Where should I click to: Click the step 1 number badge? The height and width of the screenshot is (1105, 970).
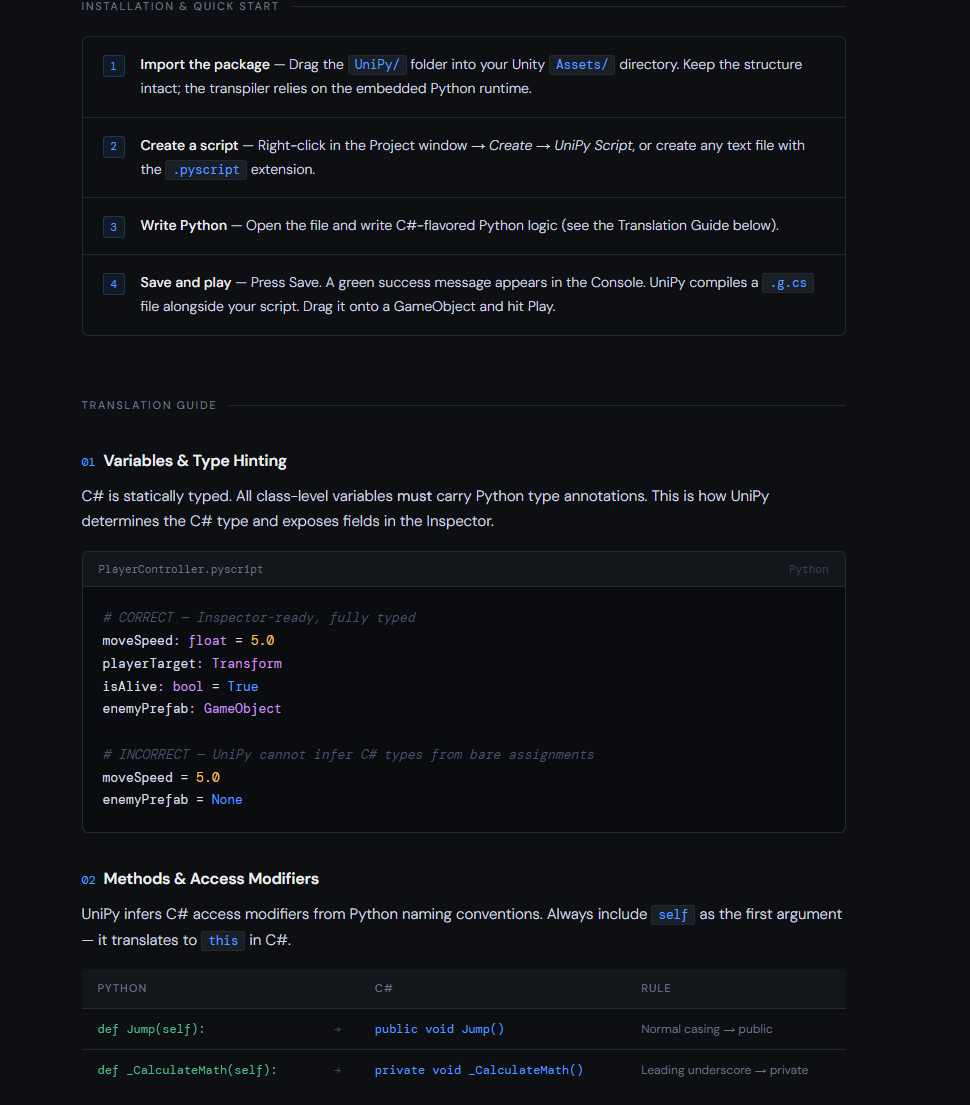tap(113, 66)
